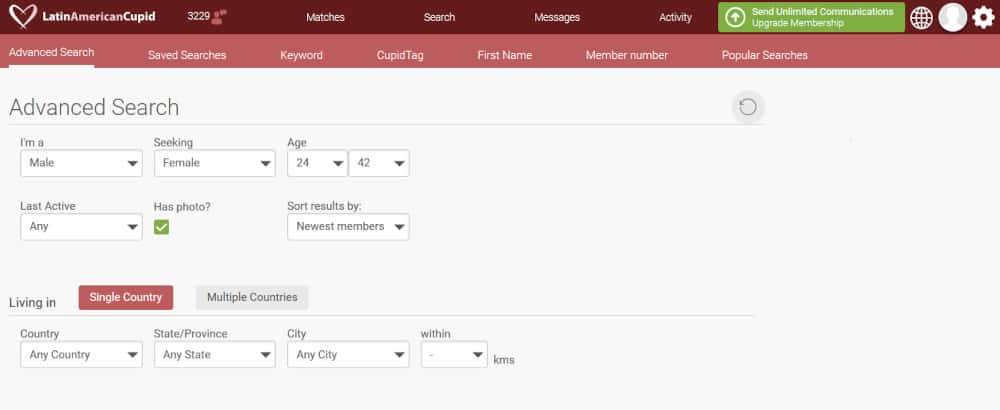This screenshot has height=410, width=1000.
Task: Open the Any Country dropdown
Action: pos(81,355)
